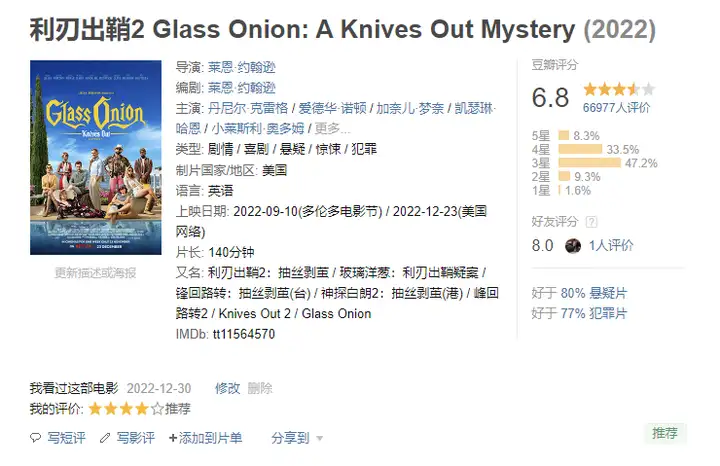Click the 66977人评价 ratings link
Screen dimensions: 720x466
[x=616, y=108]
